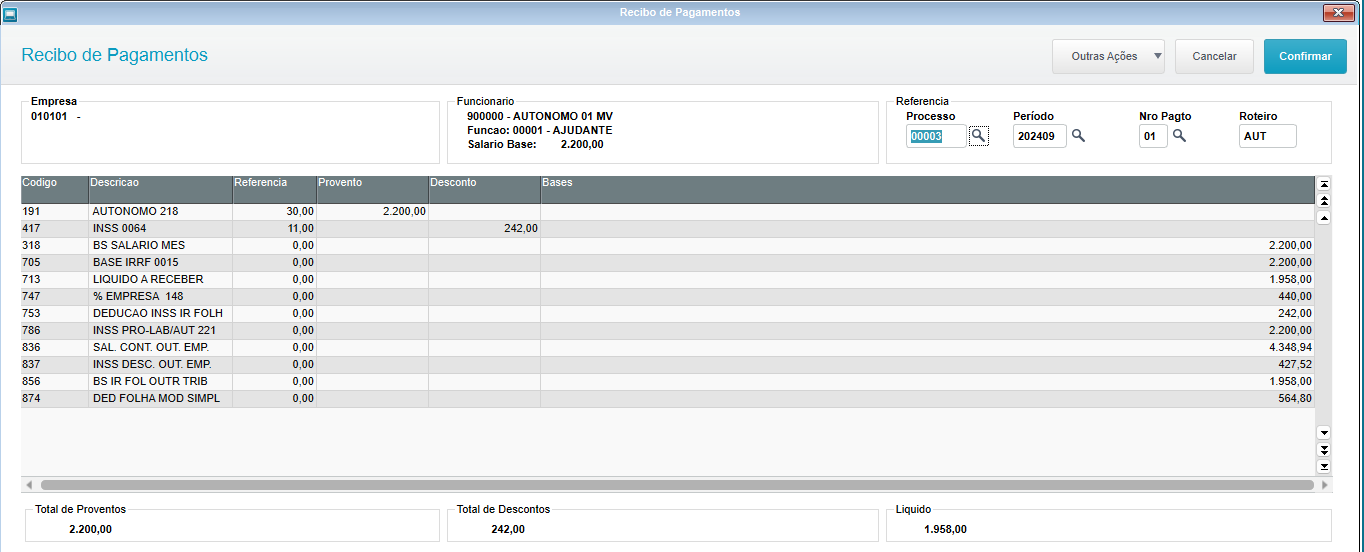The height and width of the screenshot is (552, 1364).
Task: Click the code 836 cell
Action: pos(54,348)
